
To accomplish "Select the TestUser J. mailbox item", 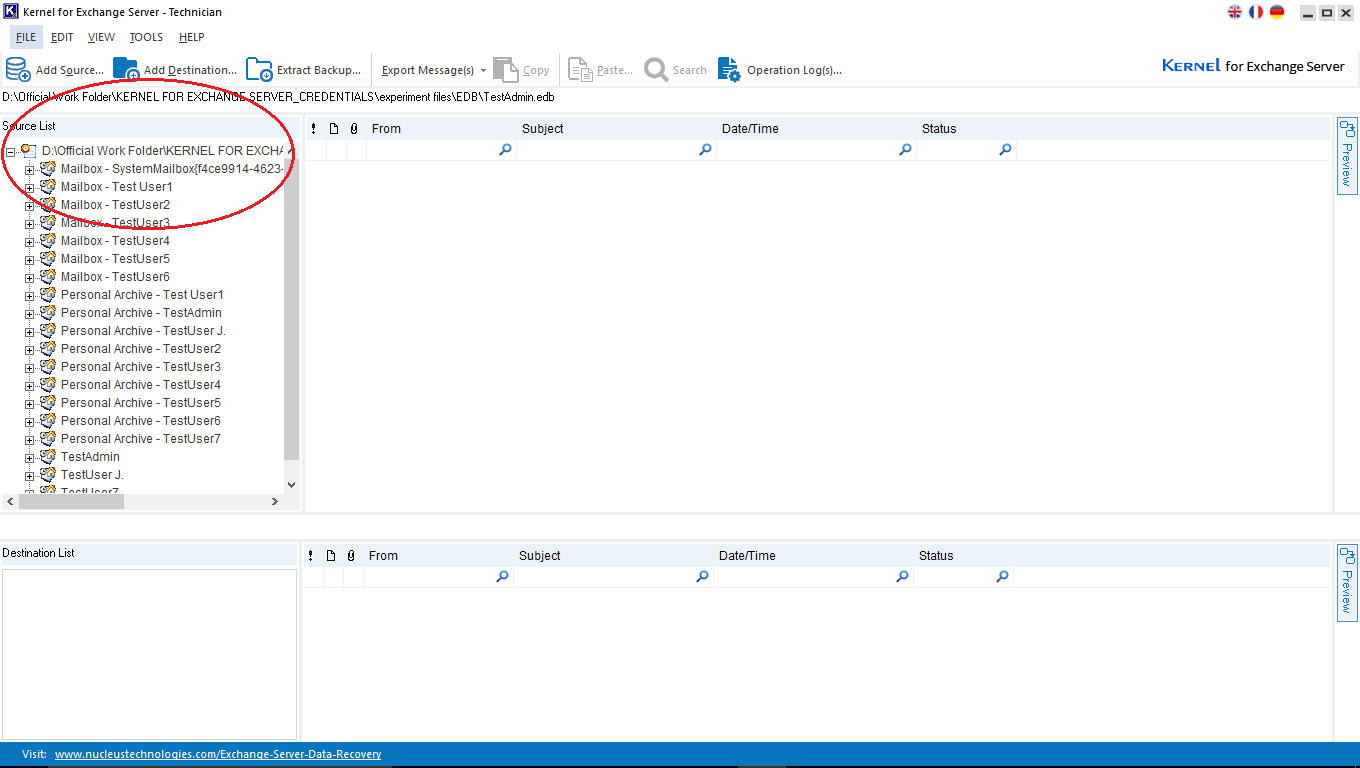I will point(92,475).
